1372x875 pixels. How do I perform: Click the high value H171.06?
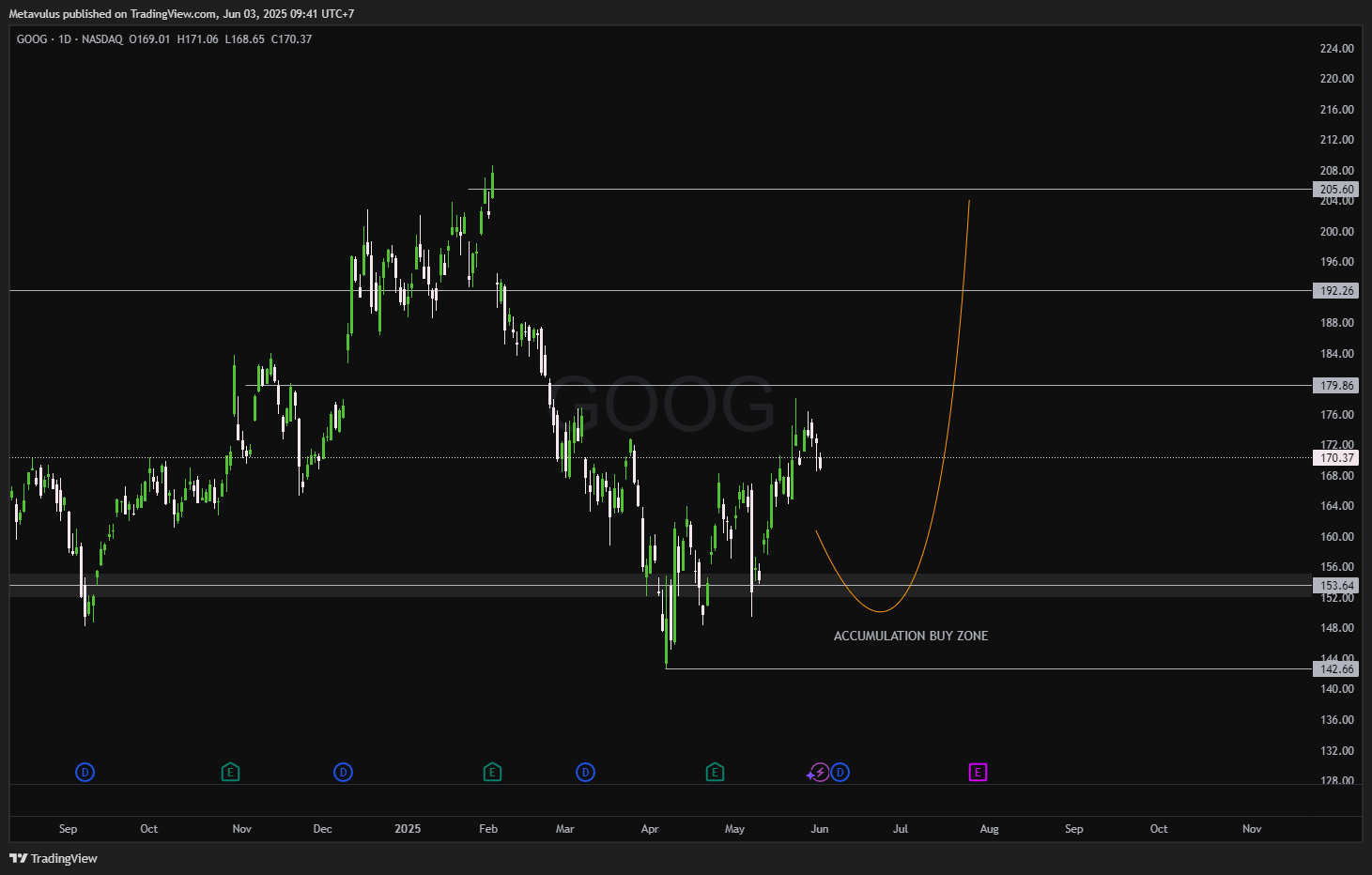[x=198, y=39]
